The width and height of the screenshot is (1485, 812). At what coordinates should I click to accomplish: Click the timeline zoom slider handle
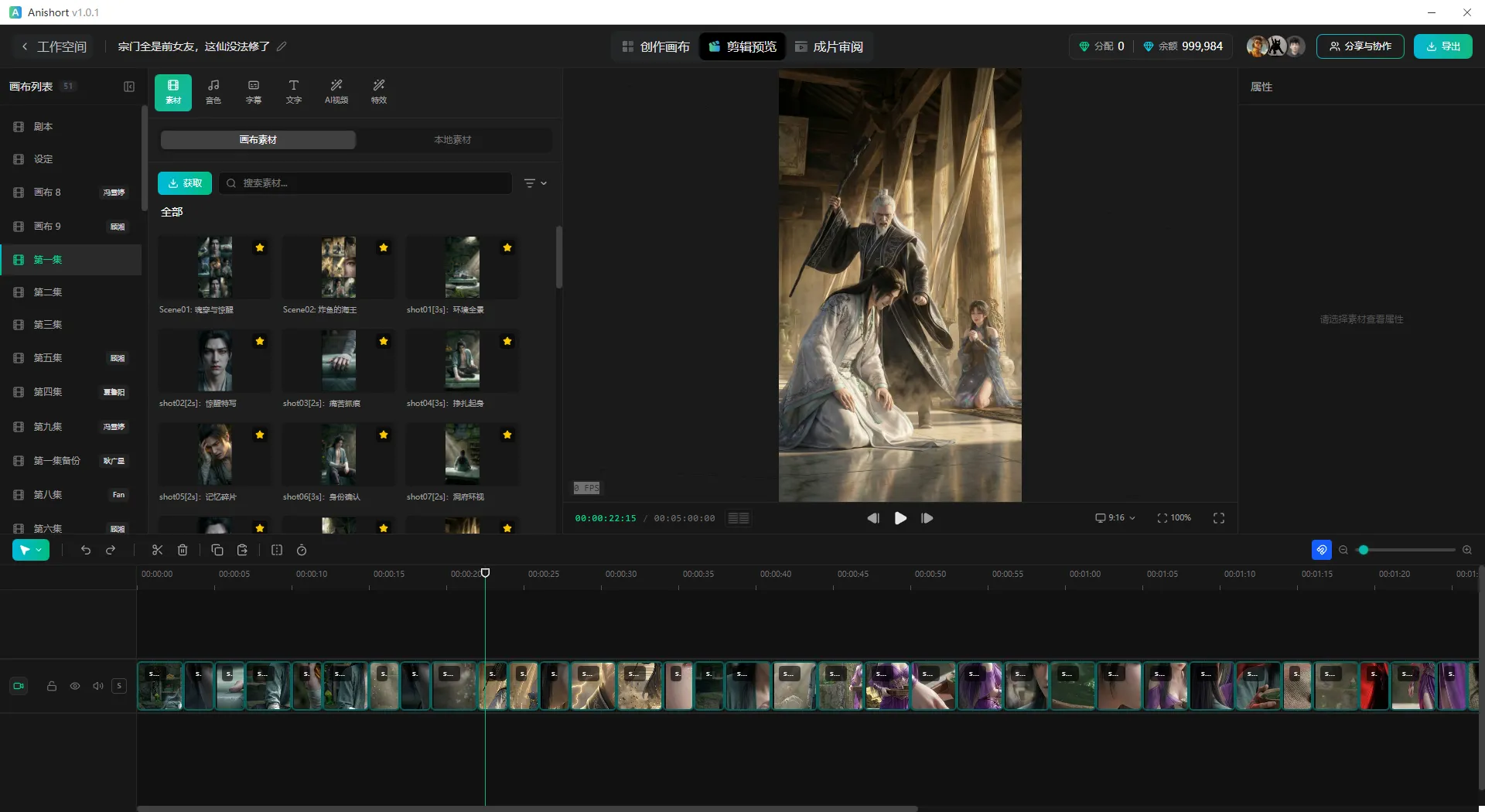pyautogui.click(x=1364, y=550)
